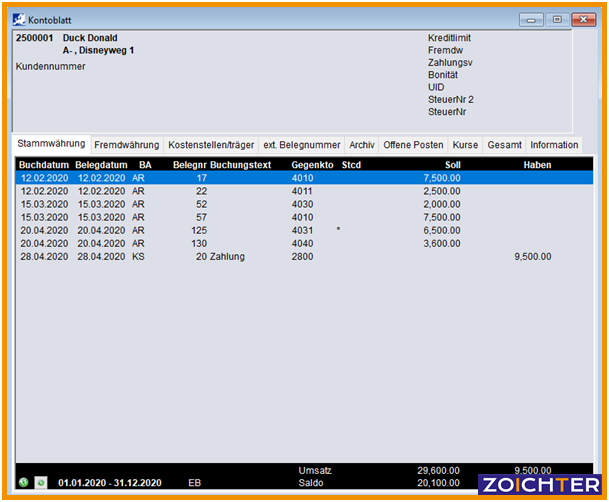Image resolution: width=609 pixels, height=502 pixels.
Task: Click the Kontoblatt window title icon
Action: point(20,19)
